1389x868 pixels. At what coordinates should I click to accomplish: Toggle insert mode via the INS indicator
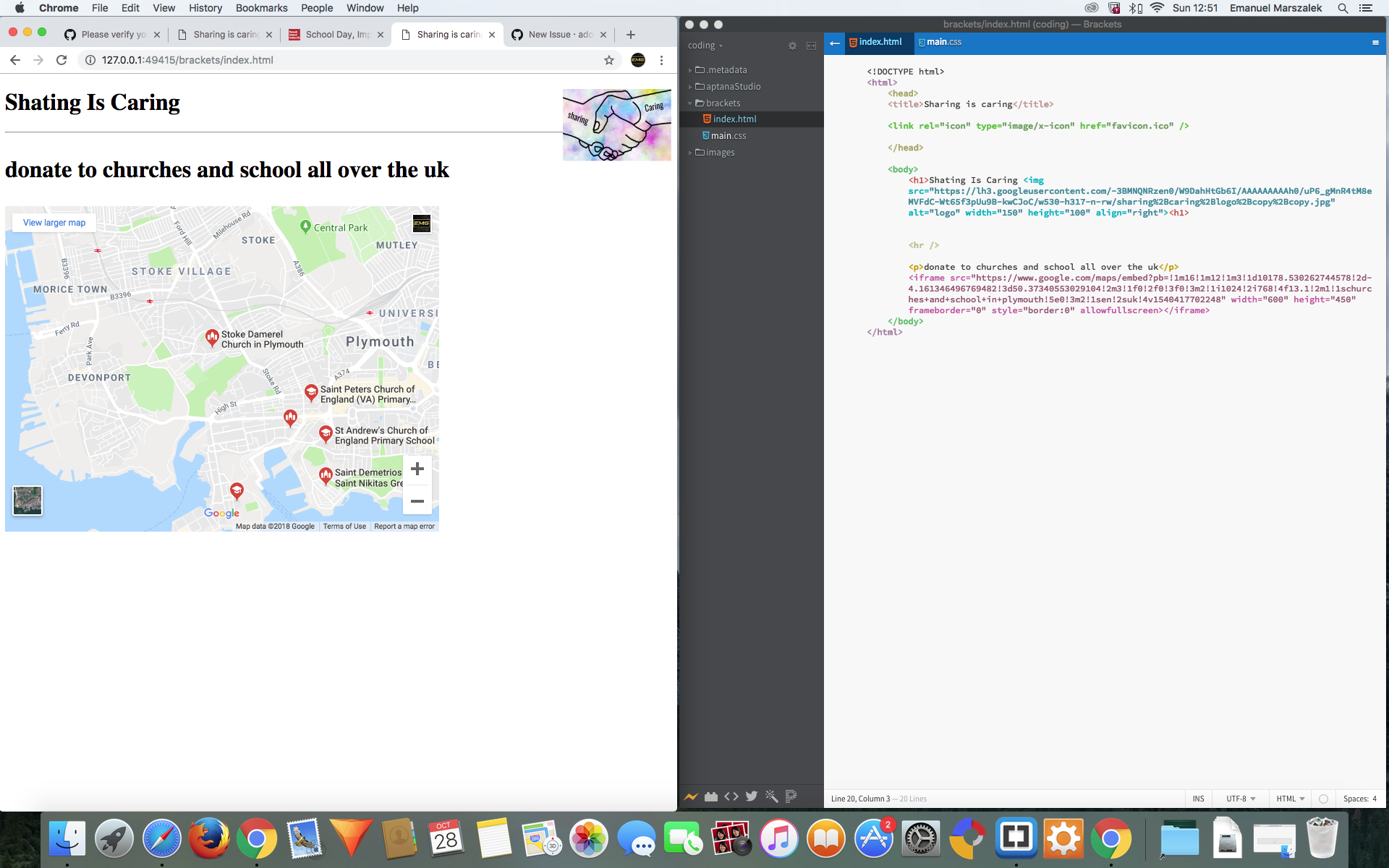pos(1198,799)
